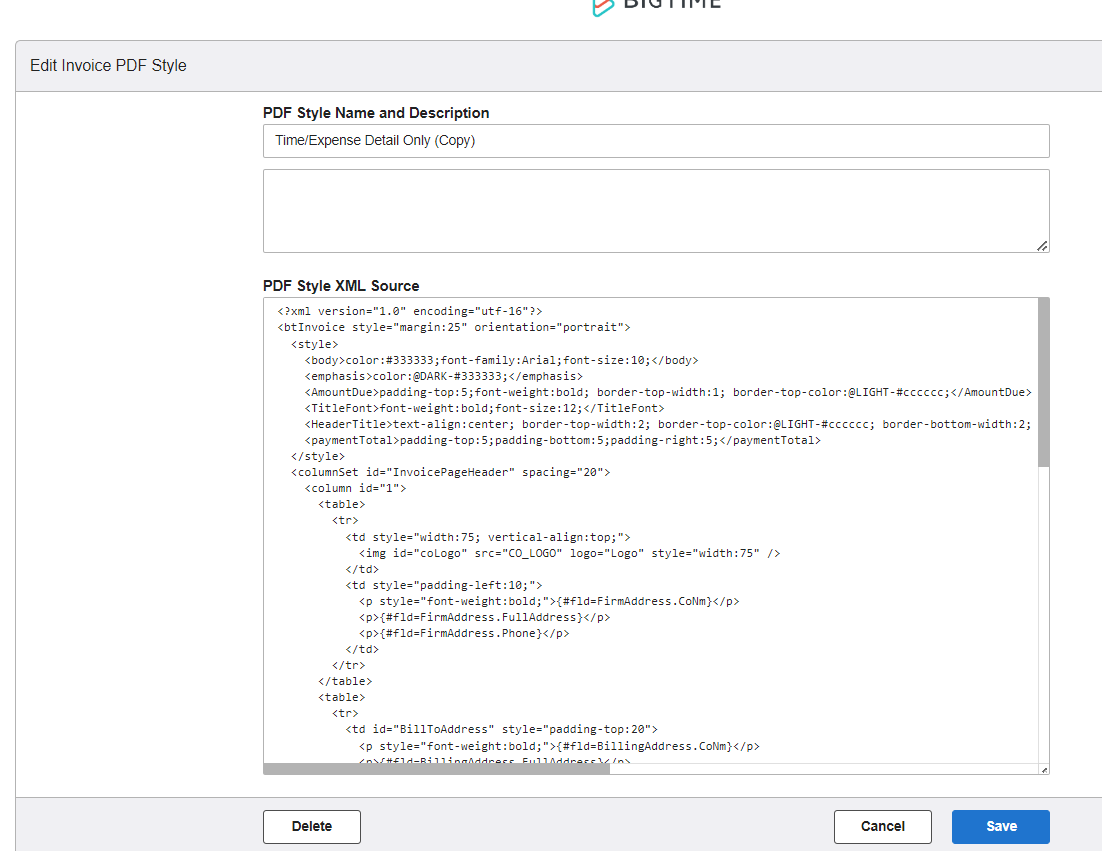Viewport: 1102px width, 851px height.
Task: Click the emphasis color:@DARK line
Action: point(443,376)
